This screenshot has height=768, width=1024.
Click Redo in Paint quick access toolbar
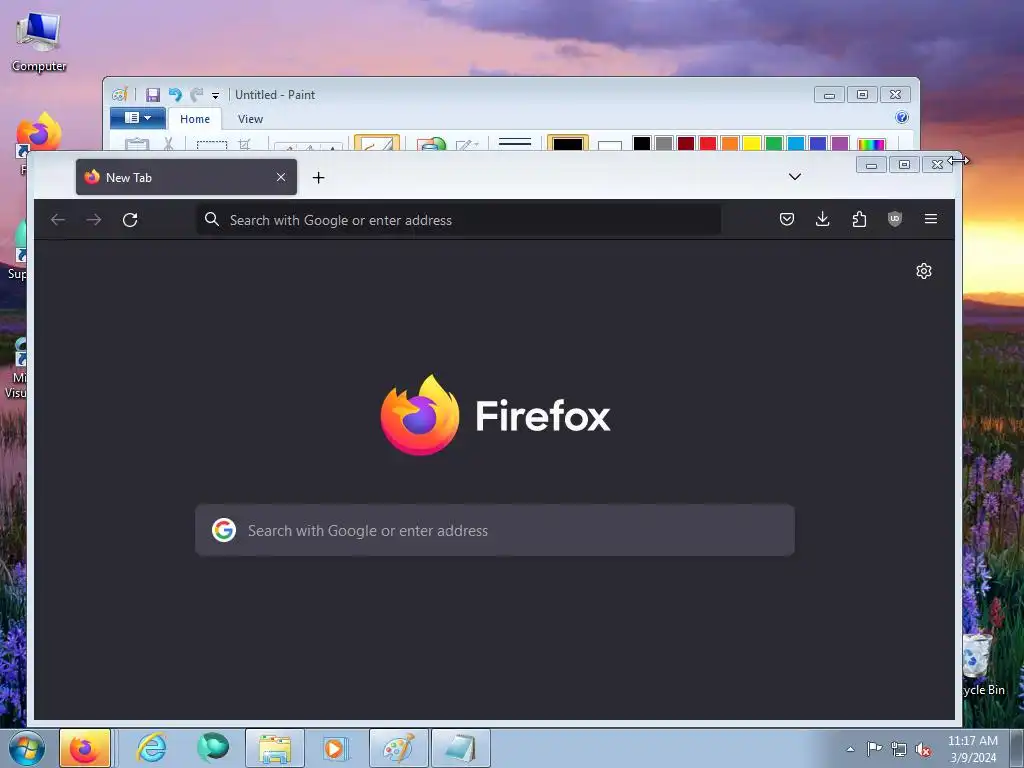[197, 95]
